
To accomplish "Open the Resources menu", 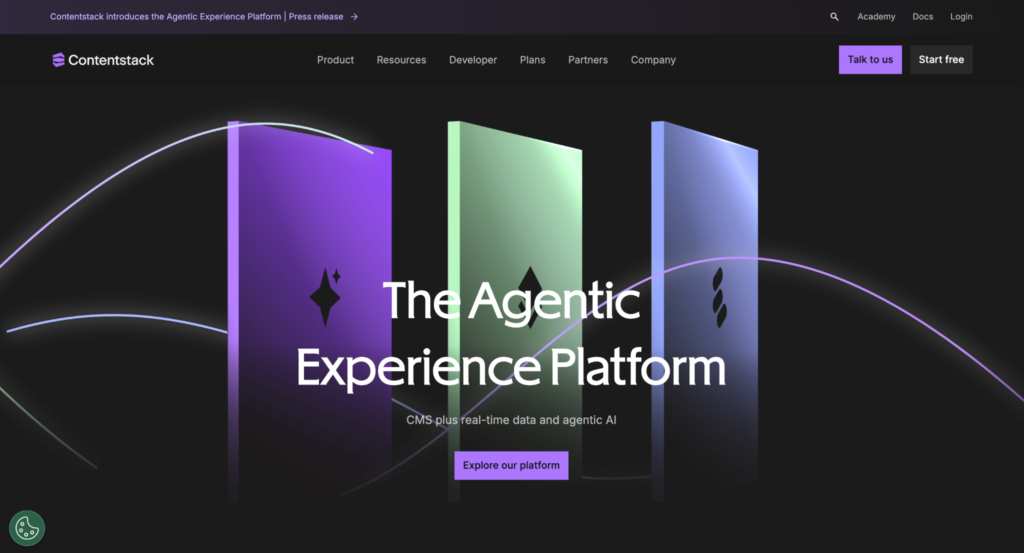I will pos(401,60).
